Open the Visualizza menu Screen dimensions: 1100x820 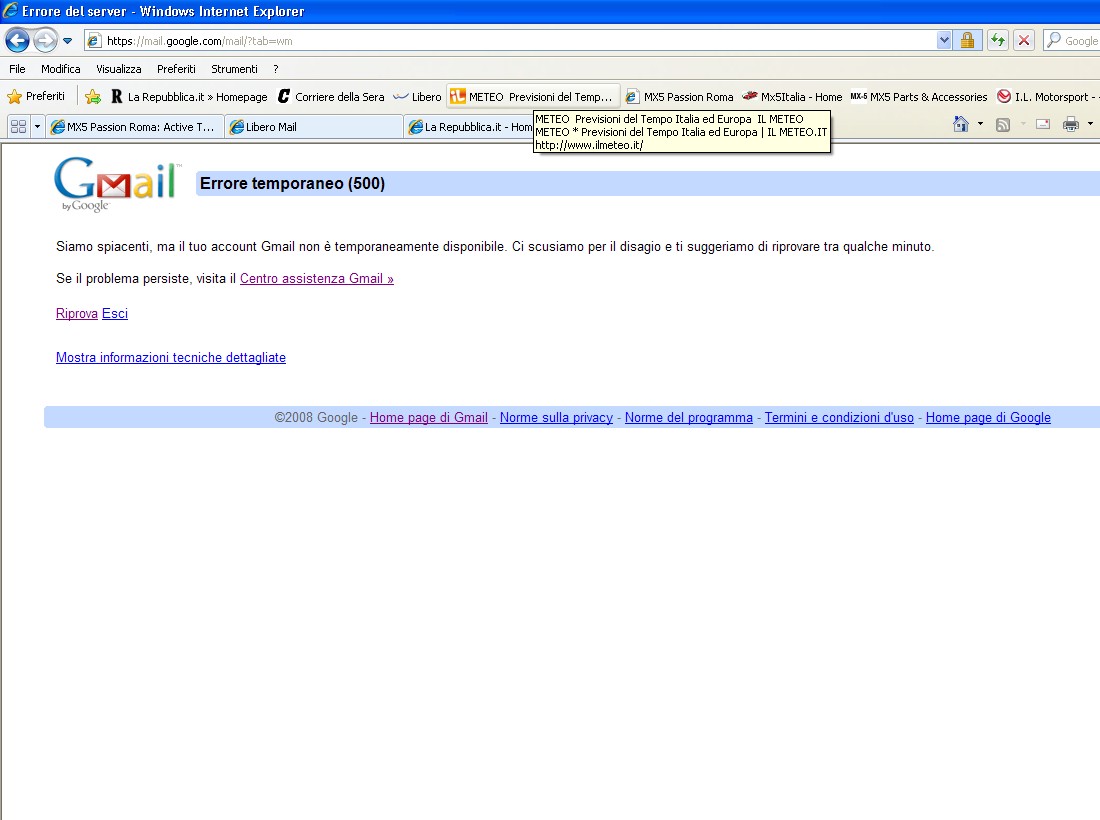click(x=119, y=69)
